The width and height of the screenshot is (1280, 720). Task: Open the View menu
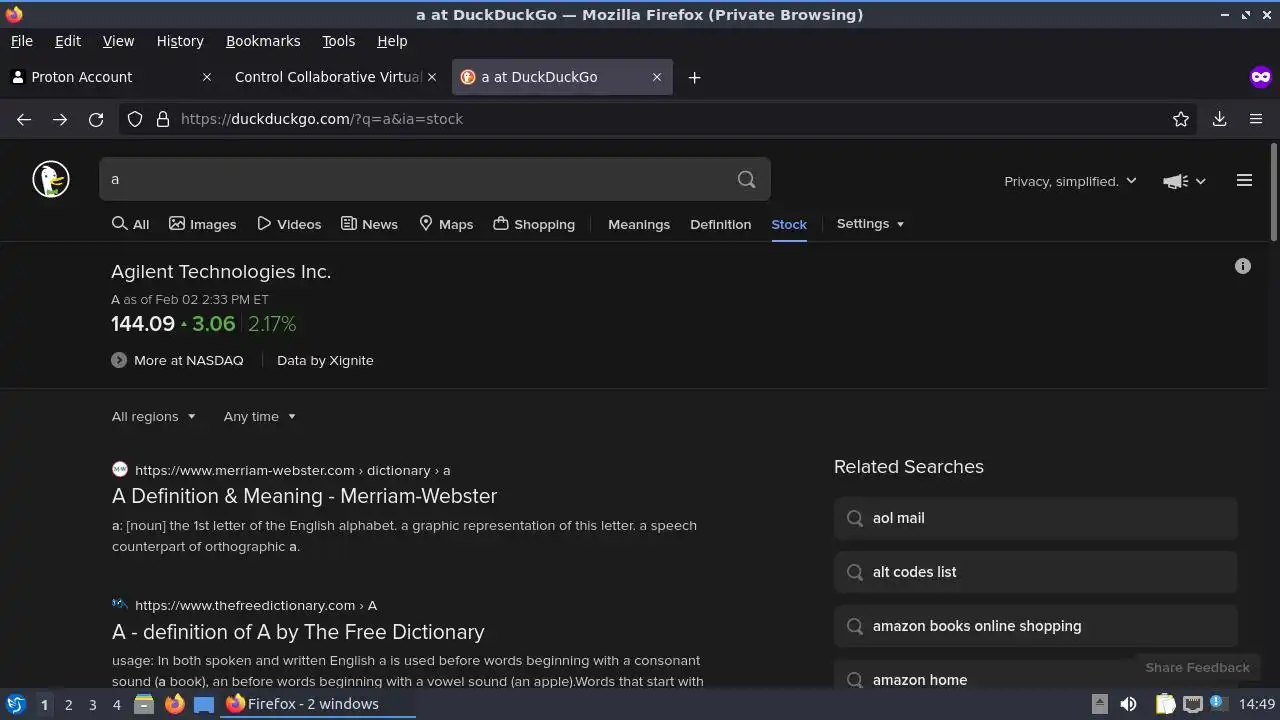point(118,41)
